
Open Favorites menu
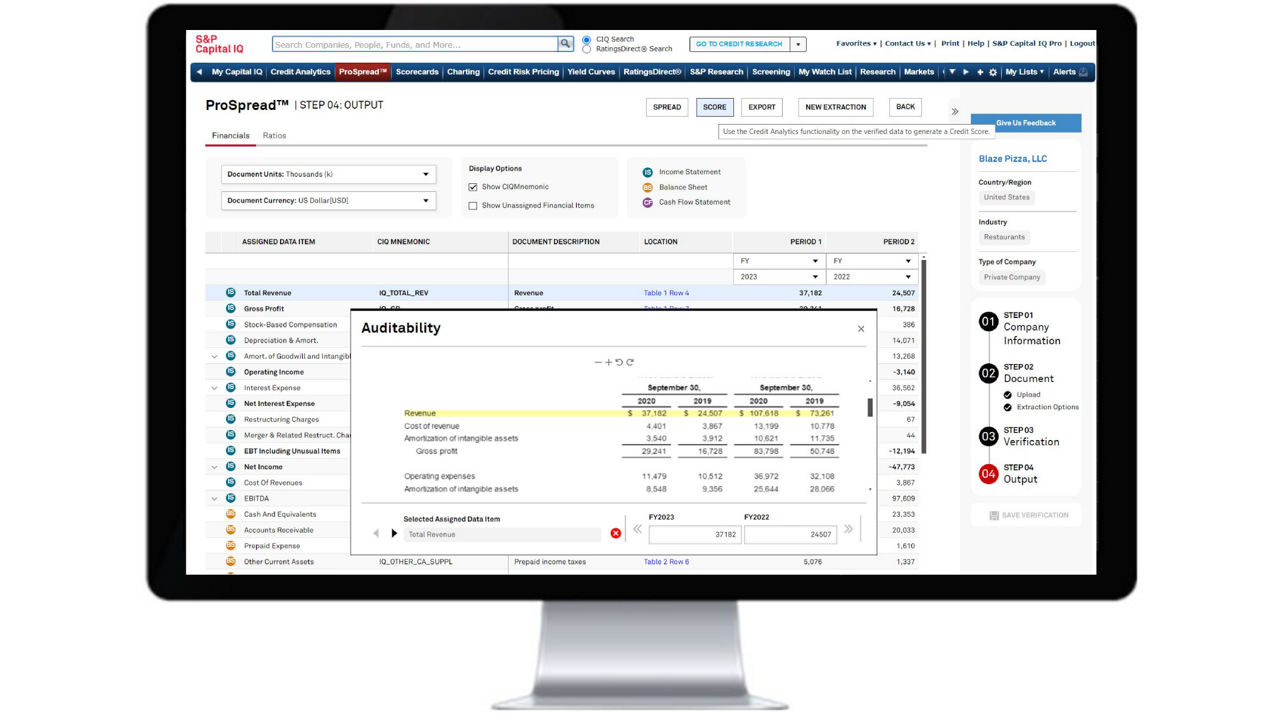[x=856, y=44]
